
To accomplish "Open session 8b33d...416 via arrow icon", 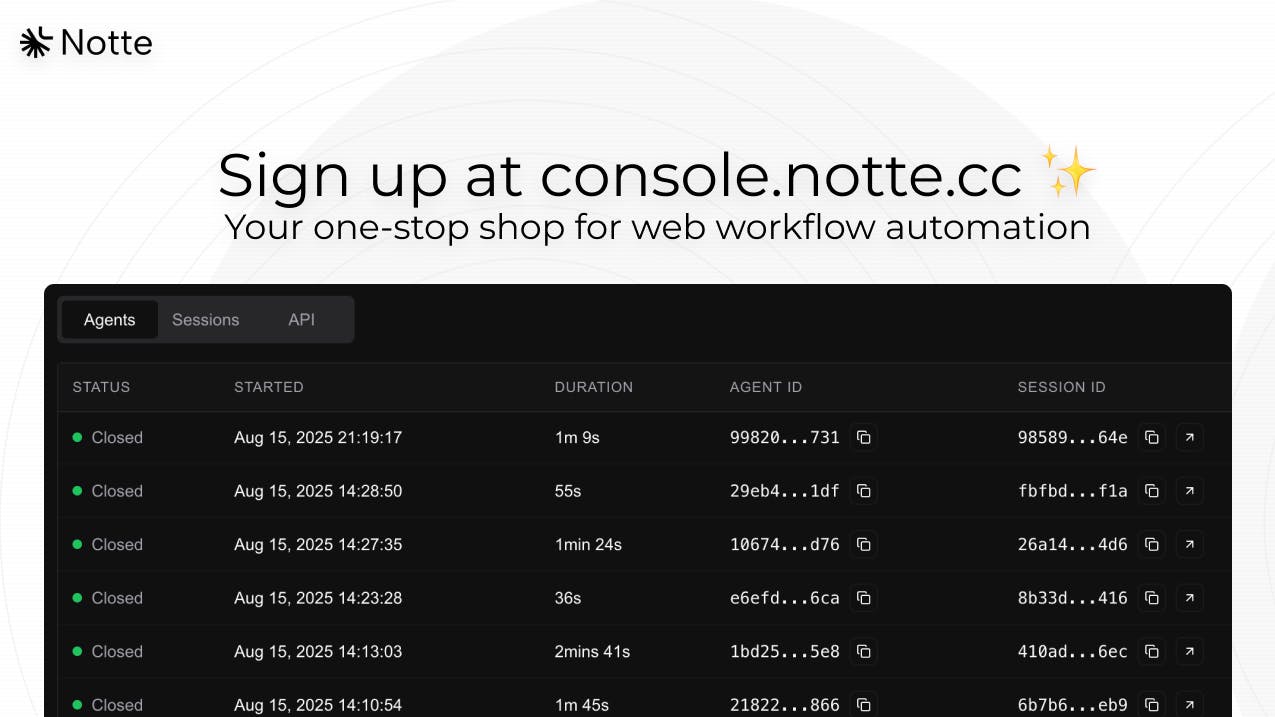I will 1190,598.
